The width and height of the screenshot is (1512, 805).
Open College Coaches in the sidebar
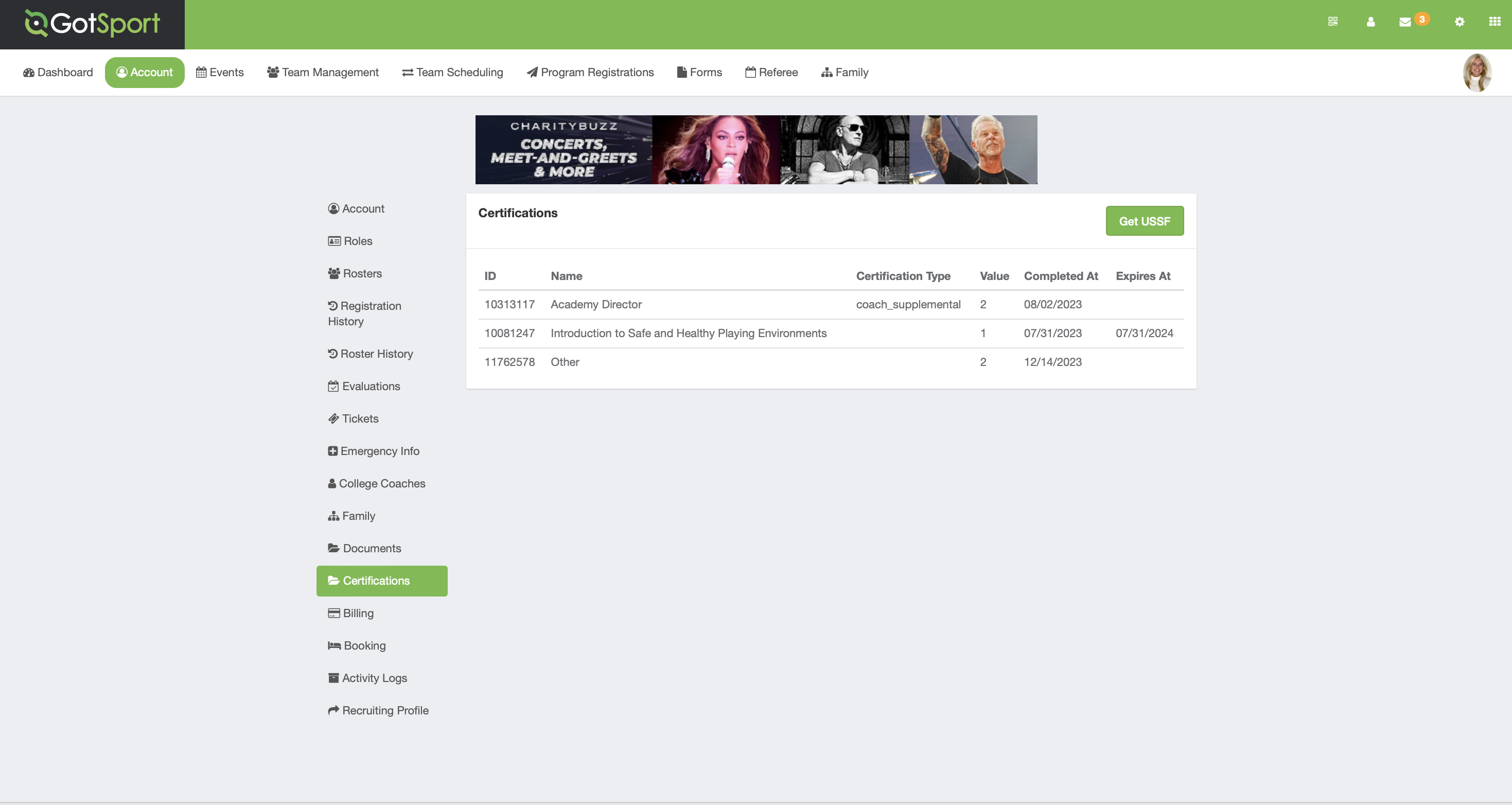pos(381,483)
